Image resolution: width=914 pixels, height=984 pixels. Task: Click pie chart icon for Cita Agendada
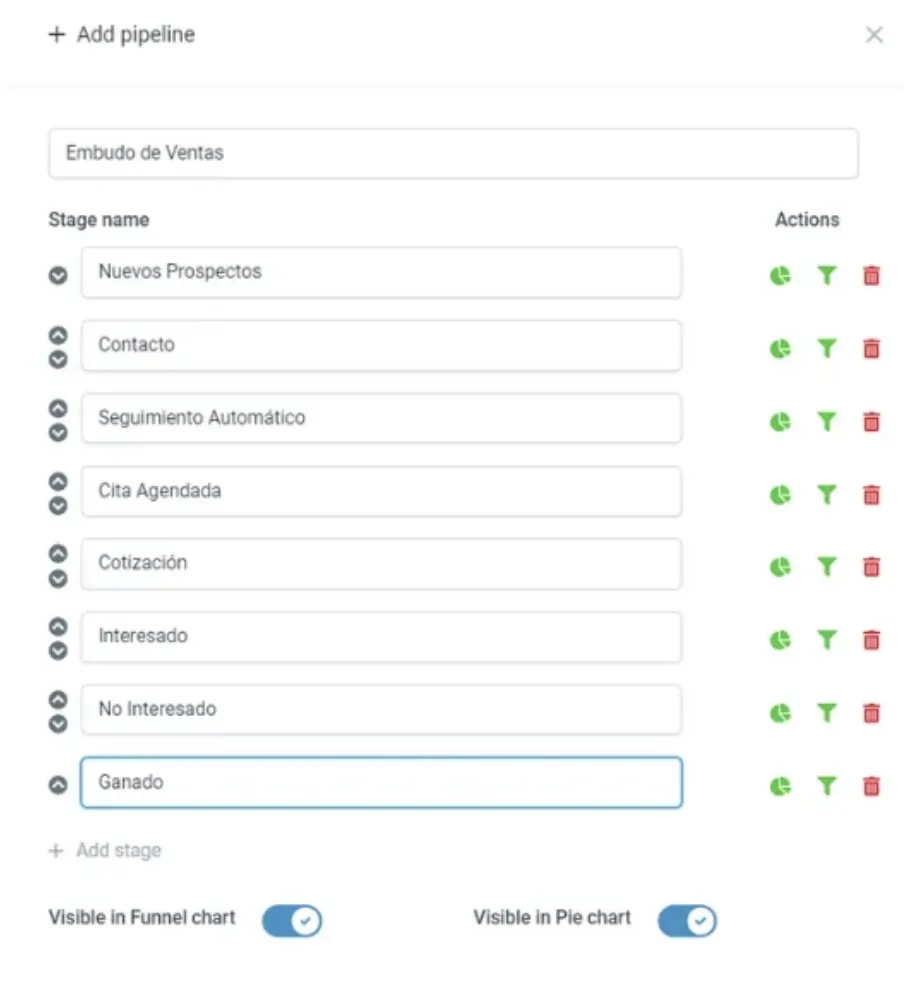pos(780,494)
